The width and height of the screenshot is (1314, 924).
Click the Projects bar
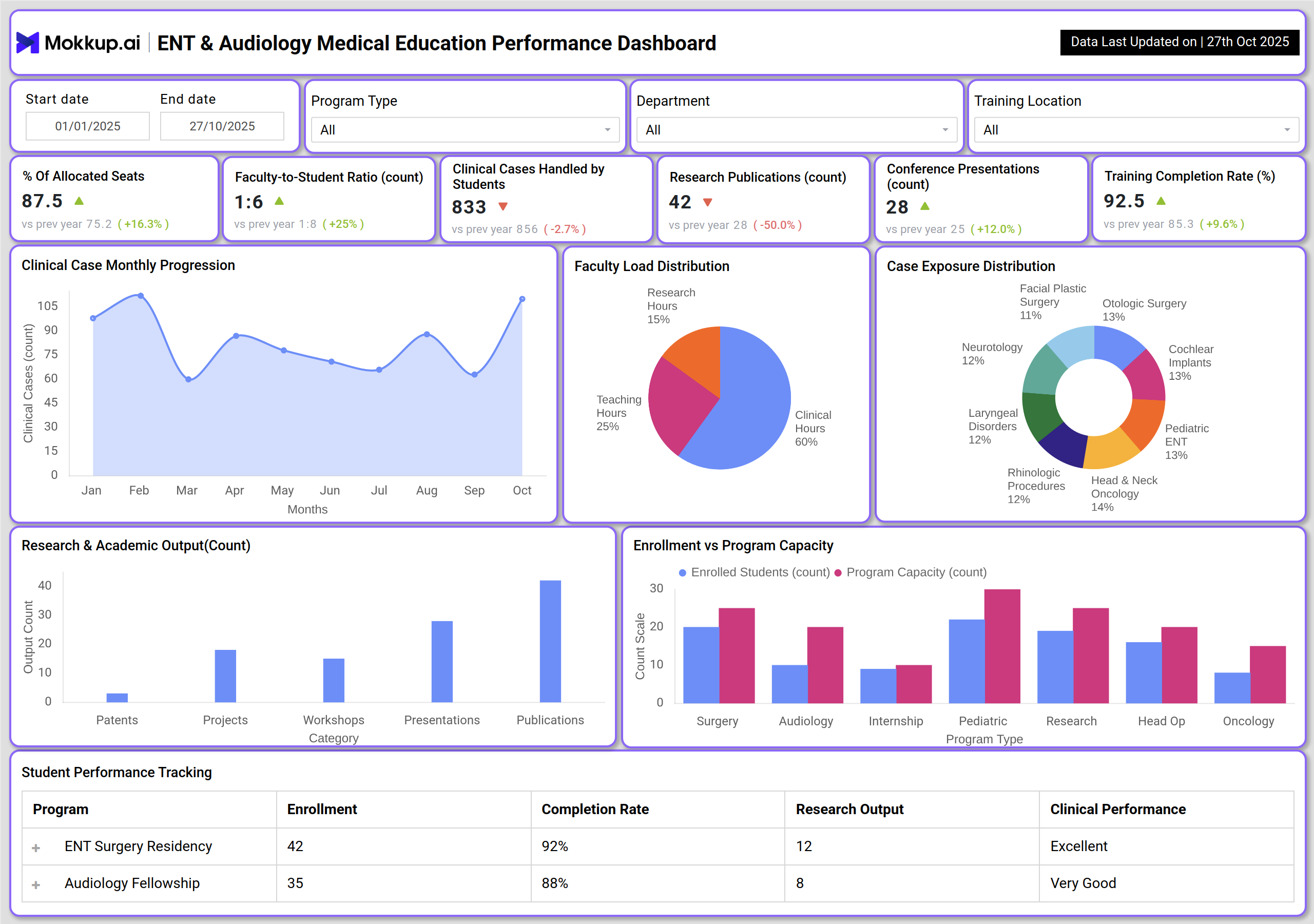225,676
